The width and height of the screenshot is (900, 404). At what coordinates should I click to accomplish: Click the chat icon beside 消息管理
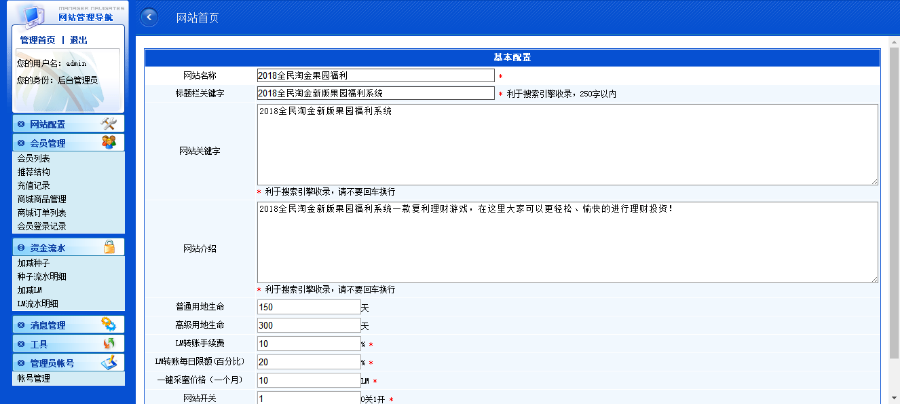pyautogui.click(x=108, y=324)
